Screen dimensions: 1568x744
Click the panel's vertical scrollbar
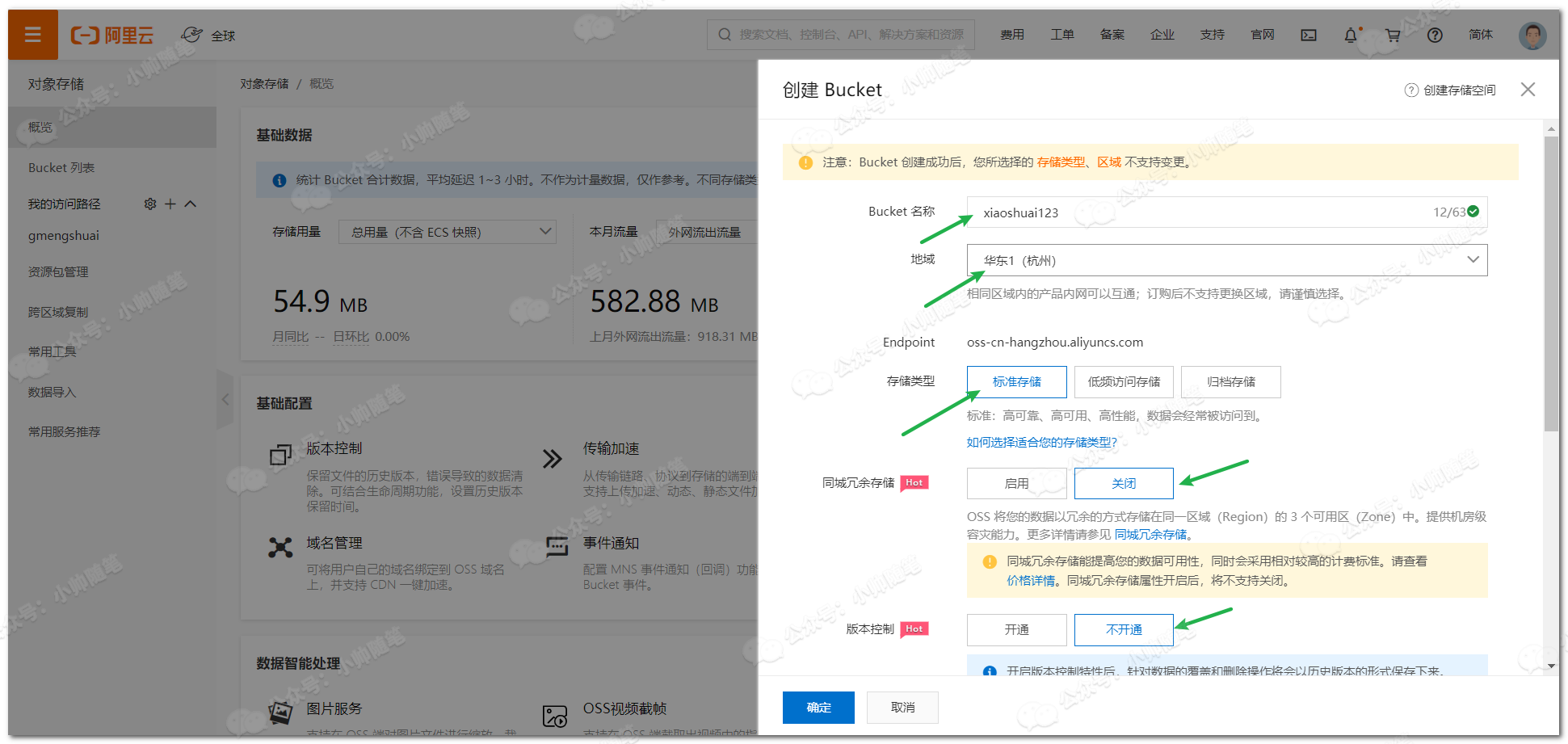pyautogui.click(x=1551, y=283)
